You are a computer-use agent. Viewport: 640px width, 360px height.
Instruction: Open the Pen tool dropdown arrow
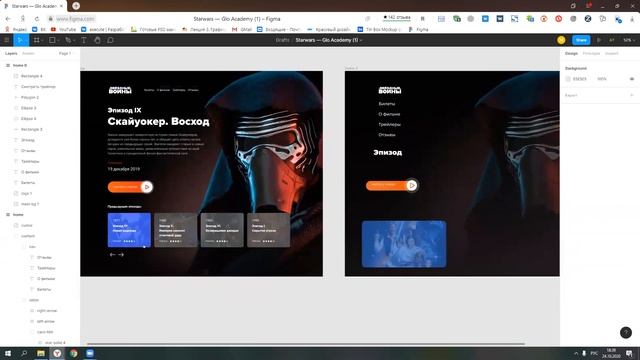click(74, 40)
